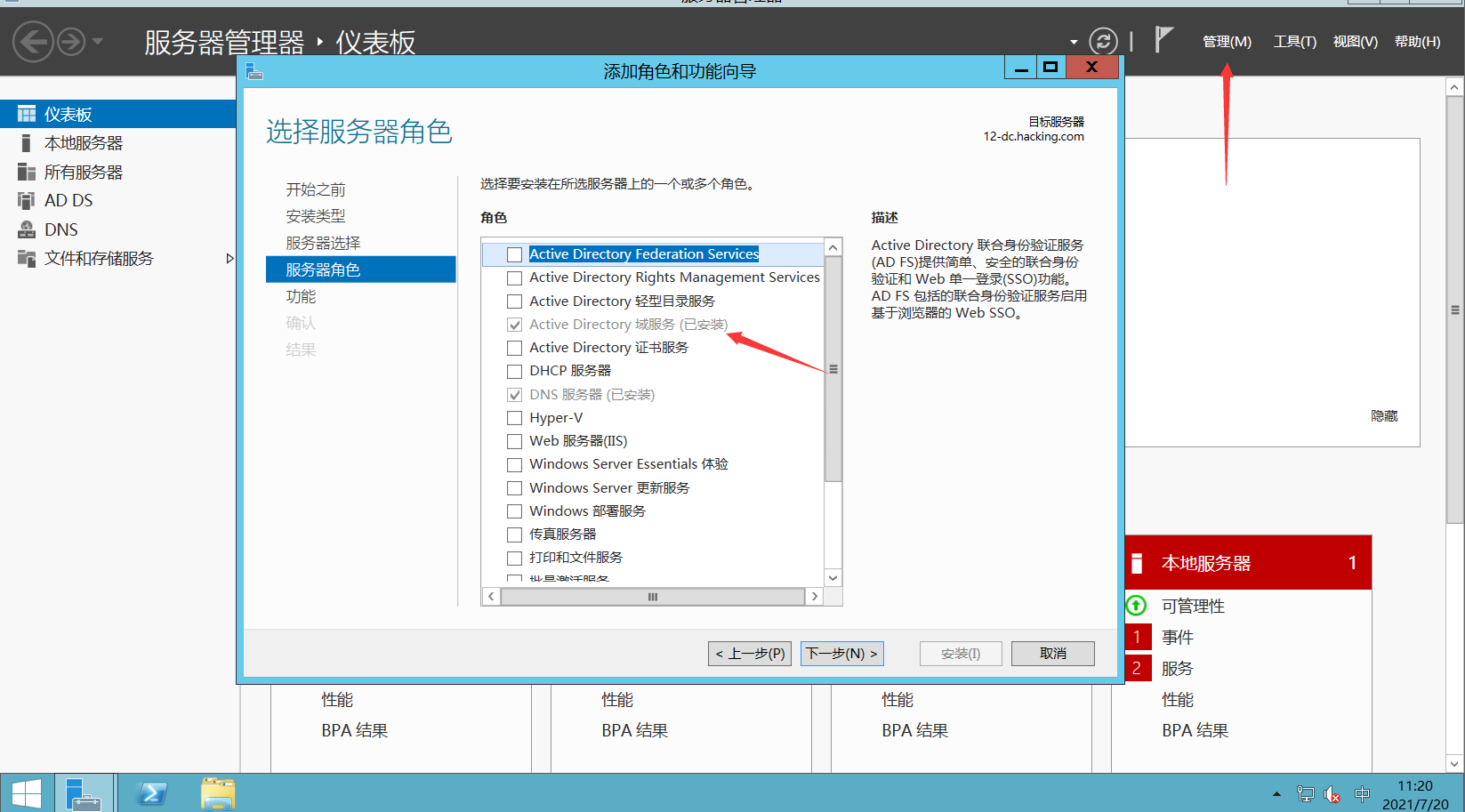Open 服务 in 本地服务器 tile
Image resolution: width=1465 pixels, height=812 pixels.
(x=1177, y=668)
